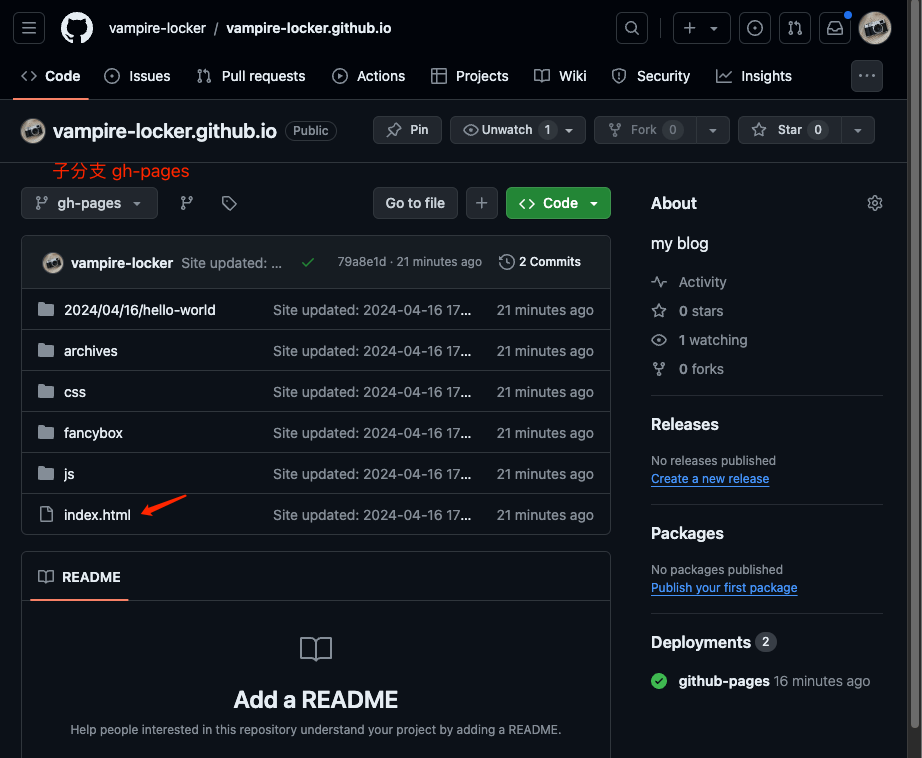This screenshot has width=922, height=758.
Task: Click commit message in archives row
Action: (x=372, y=351)
